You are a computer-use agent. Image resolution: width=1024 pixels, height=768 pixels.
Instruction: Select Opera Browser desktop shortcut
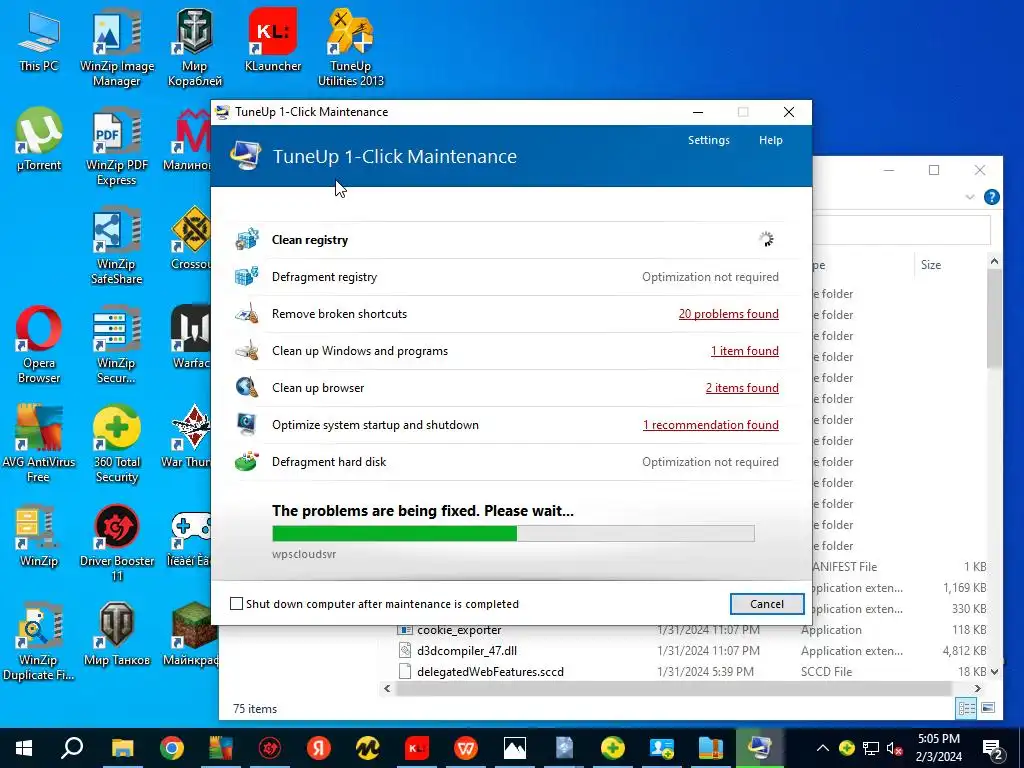tap(39, 345)
